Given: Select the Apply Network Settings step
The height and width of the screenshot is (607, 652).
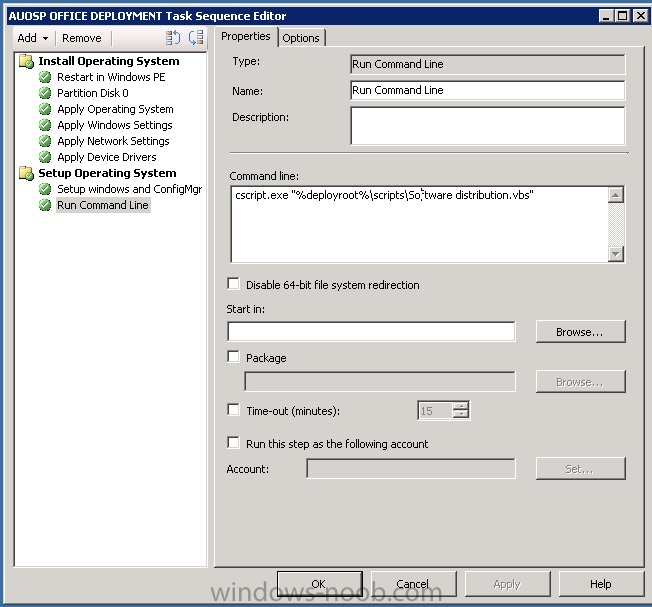Looking at the screenshot, I should click(x=113, y=141).
